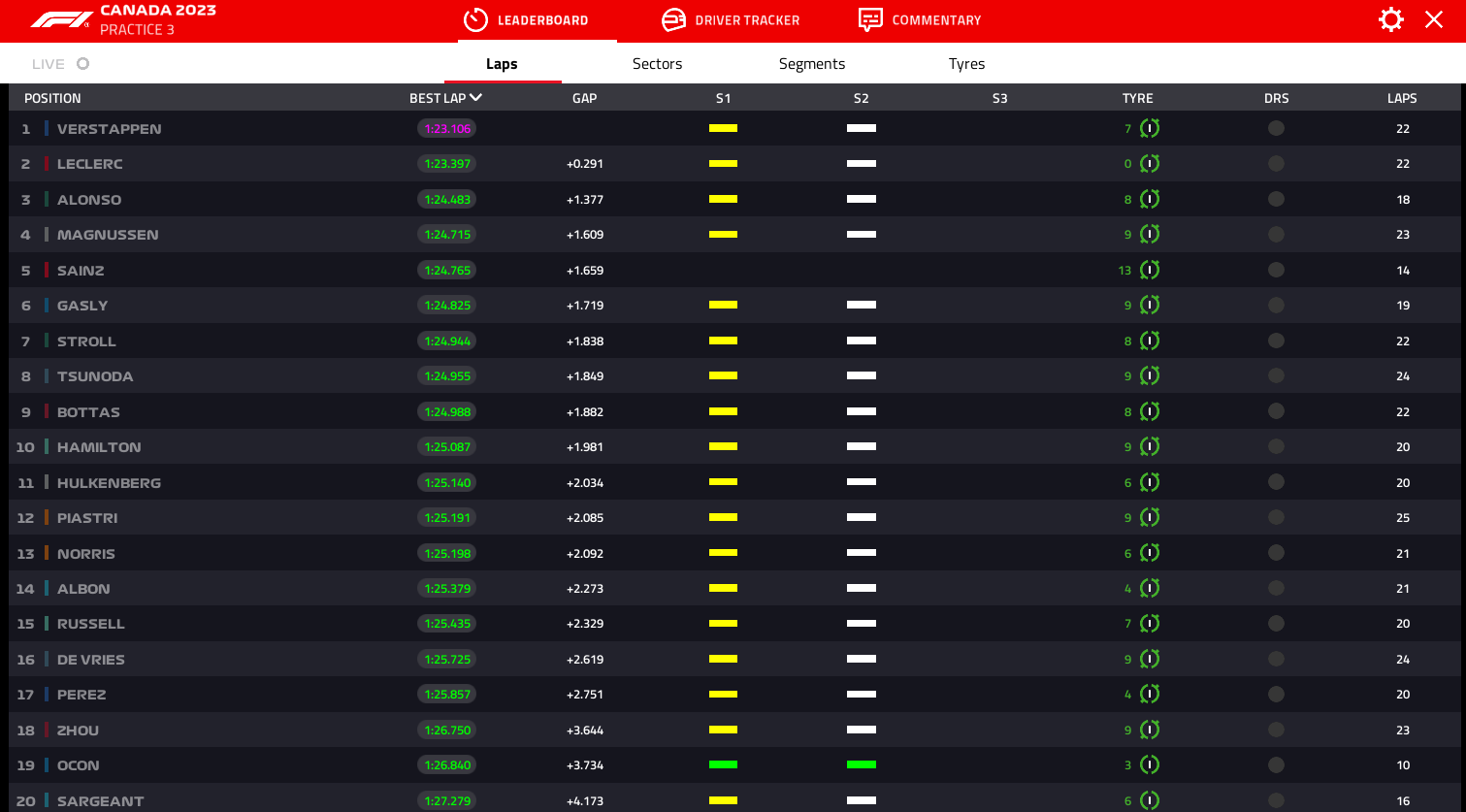Click the Driver Tracker helmet icon

pyautogui.click(x=673, y=19)
